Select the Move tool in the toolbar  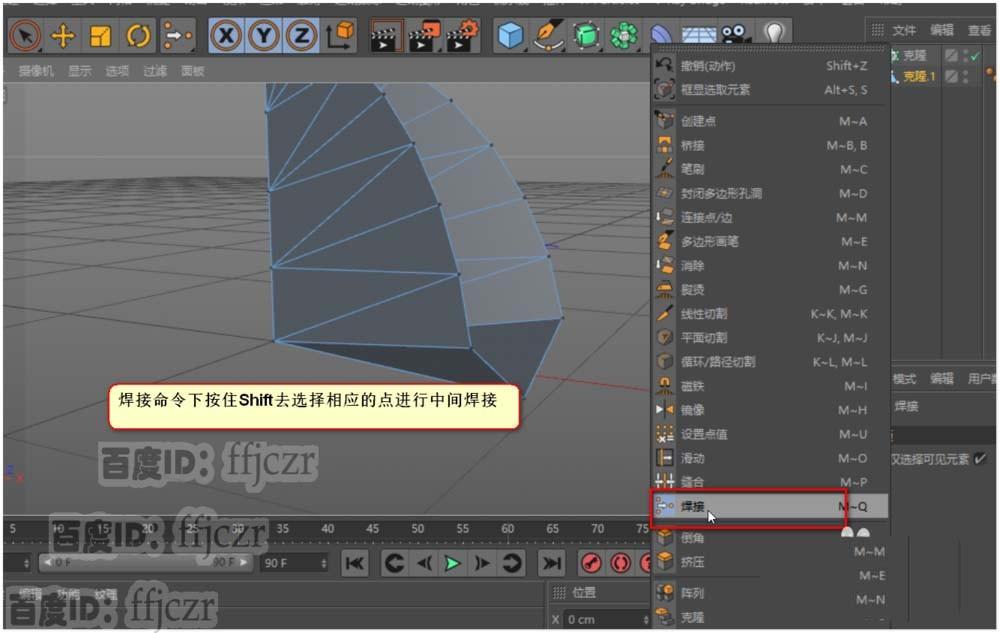[x=63, y=33]
